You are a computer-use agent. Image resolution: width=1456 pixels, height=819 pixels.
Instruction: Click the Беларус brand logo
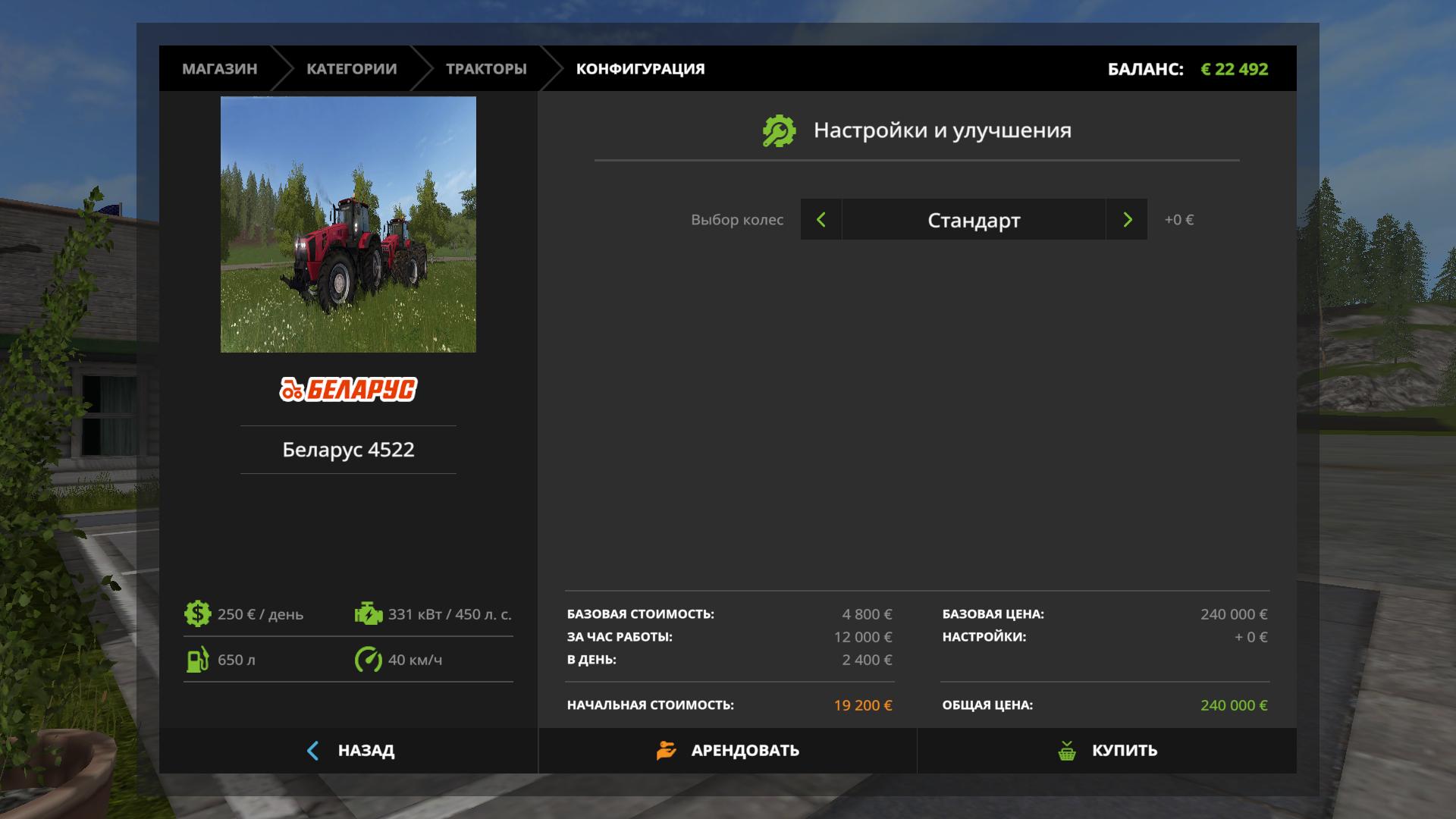(348, 389)
